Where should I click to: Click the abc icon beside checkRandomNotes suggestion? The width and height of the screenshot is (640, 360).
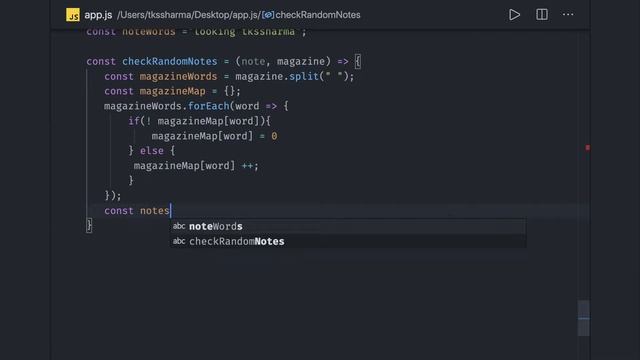click(179, 241)
